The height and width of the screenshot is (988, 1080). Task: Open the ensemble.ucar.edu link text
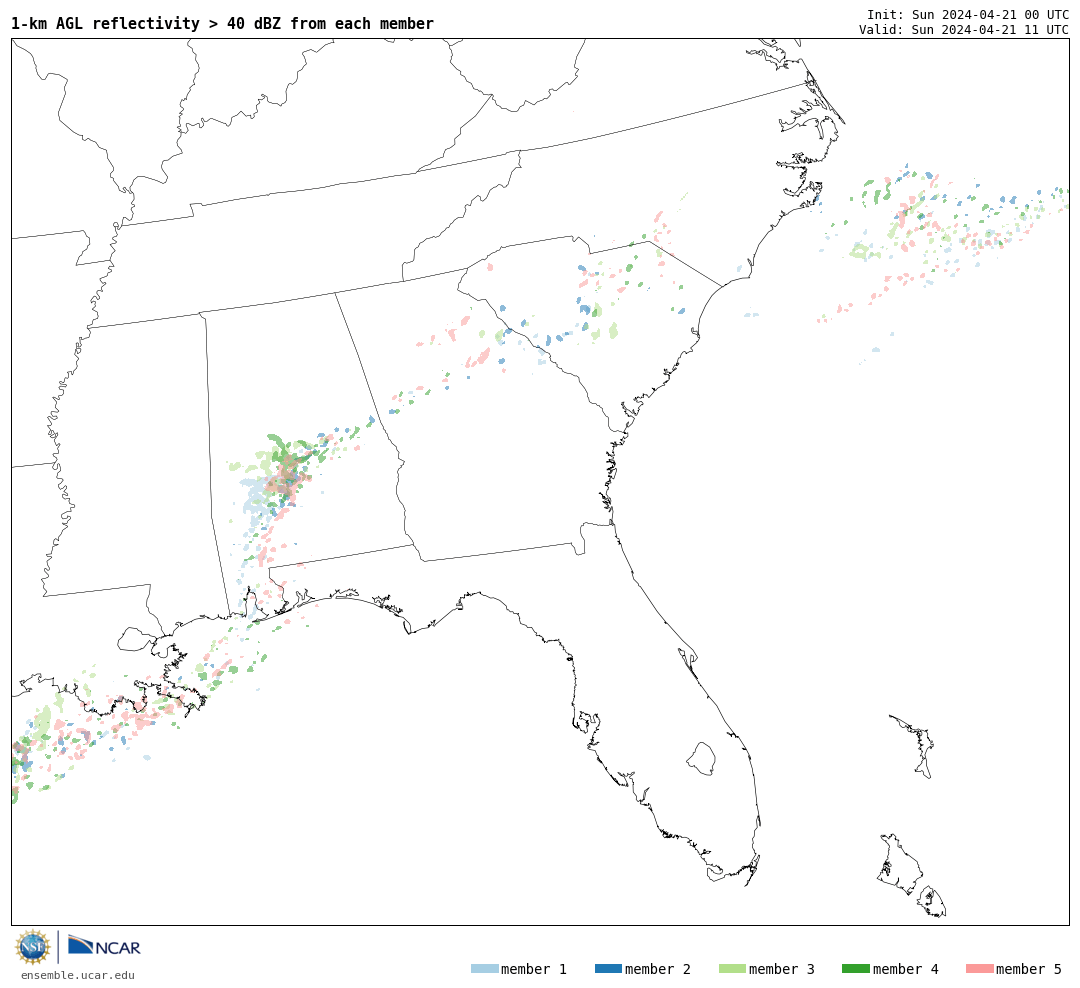coord(78,975)
